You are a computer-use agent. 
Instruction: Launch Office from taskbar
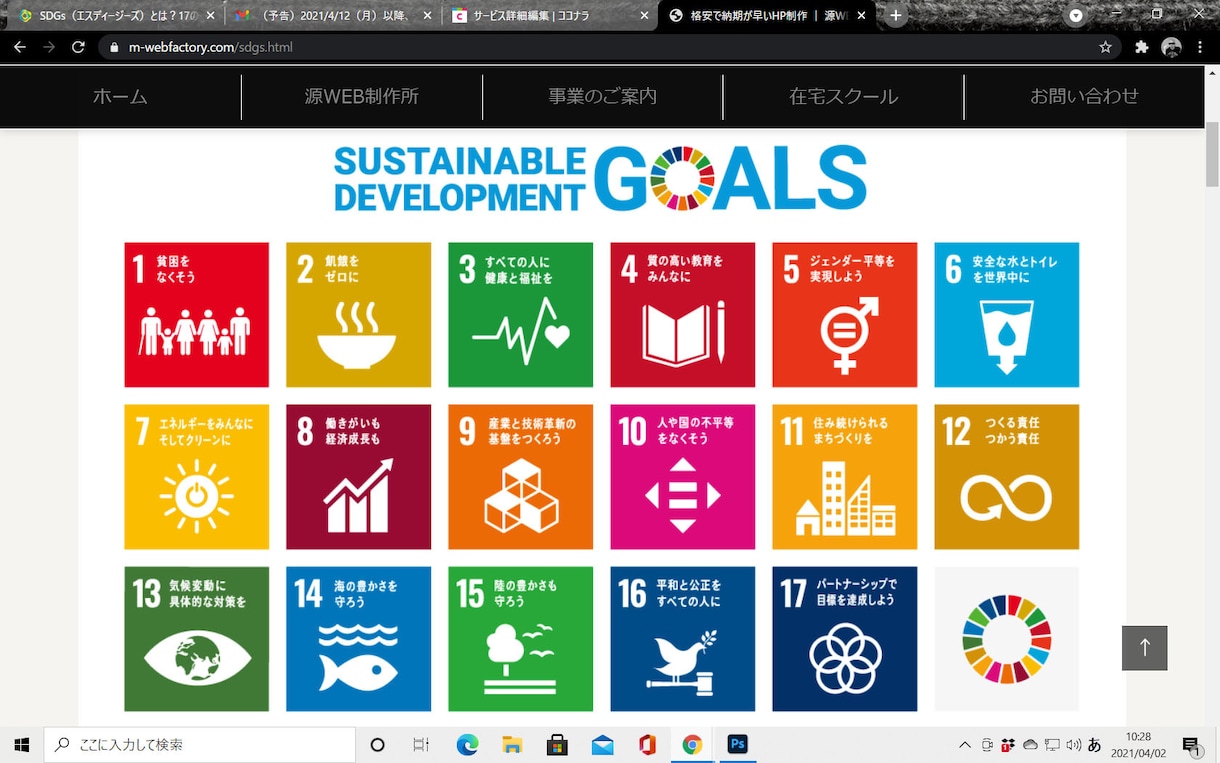coord(647,745)
